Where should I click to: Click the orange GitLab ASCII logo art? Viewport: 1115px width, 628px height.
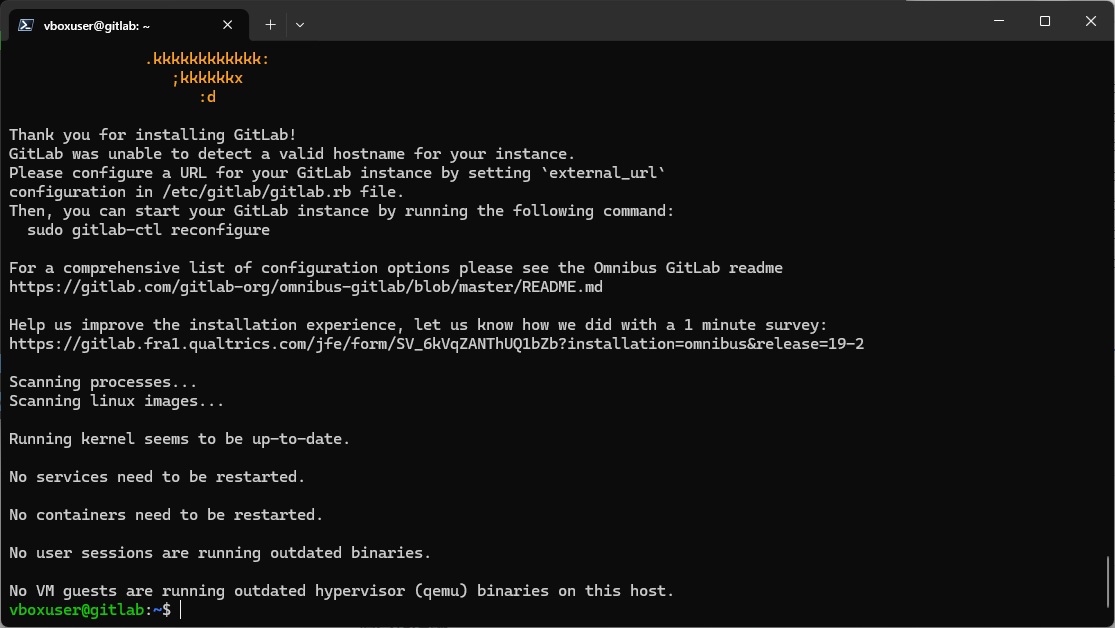[207, 78]
